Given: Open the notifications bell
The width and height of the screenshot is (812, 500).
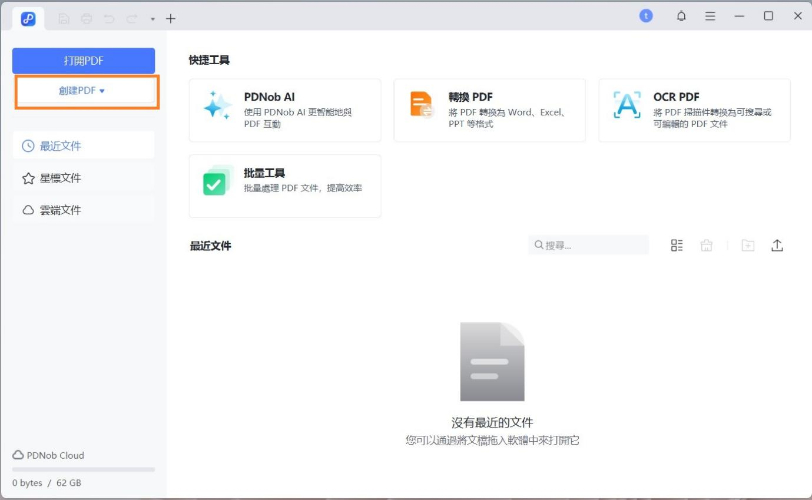Looking at the screenshot, I should (682, 16).
